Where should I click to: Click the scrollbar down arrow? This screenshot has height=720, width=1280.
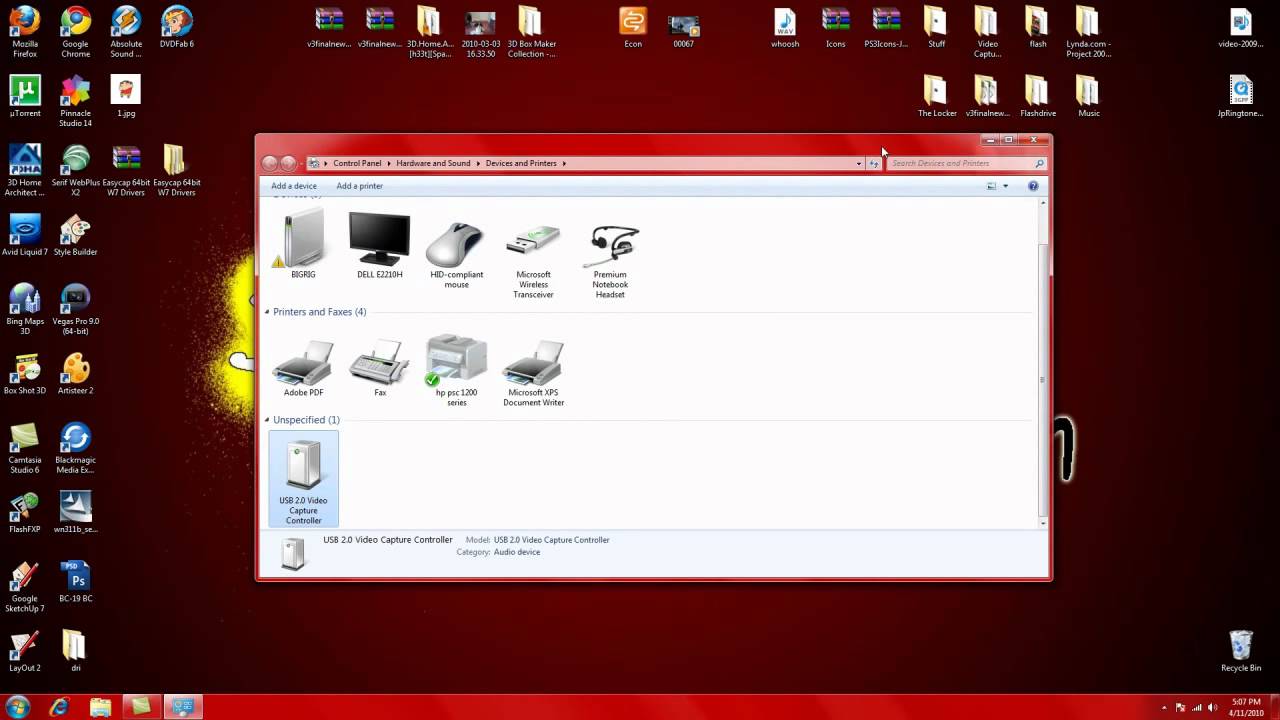(x=1043, y=523)
